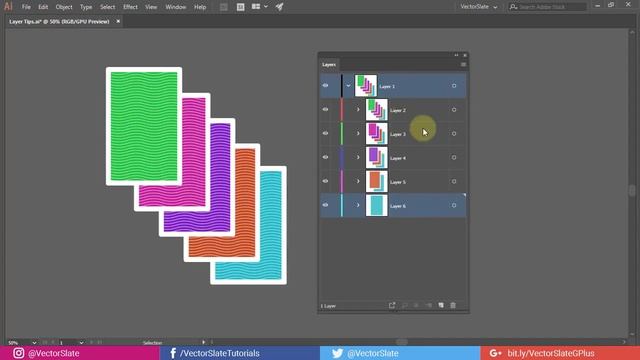This screenshot has width=640, height=360.
Task: Hide Layer 2 using its eye icon
Action: point(325,109)
